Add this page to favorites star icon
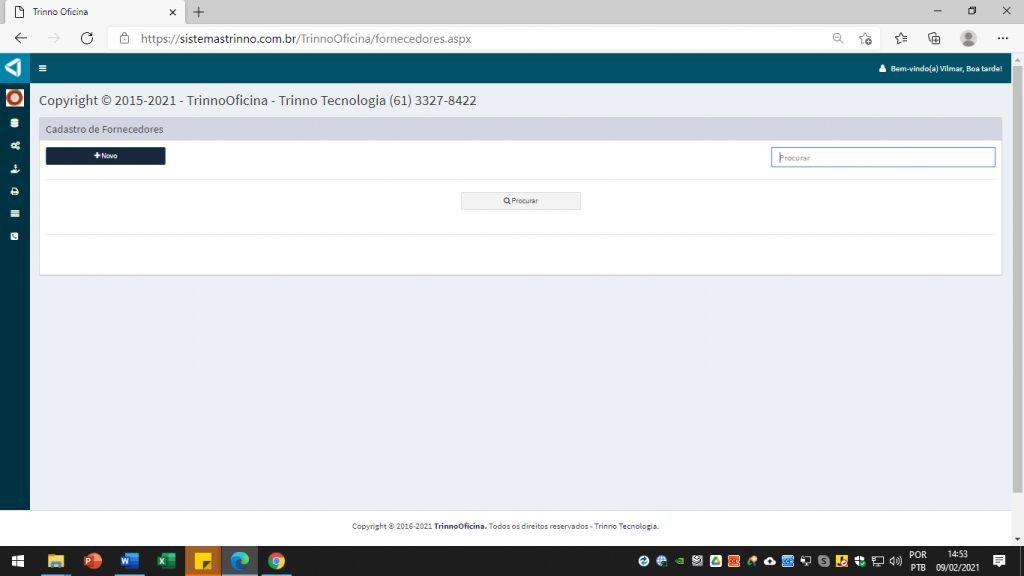This screenshot has height=576, width=1024. [866, 39]
